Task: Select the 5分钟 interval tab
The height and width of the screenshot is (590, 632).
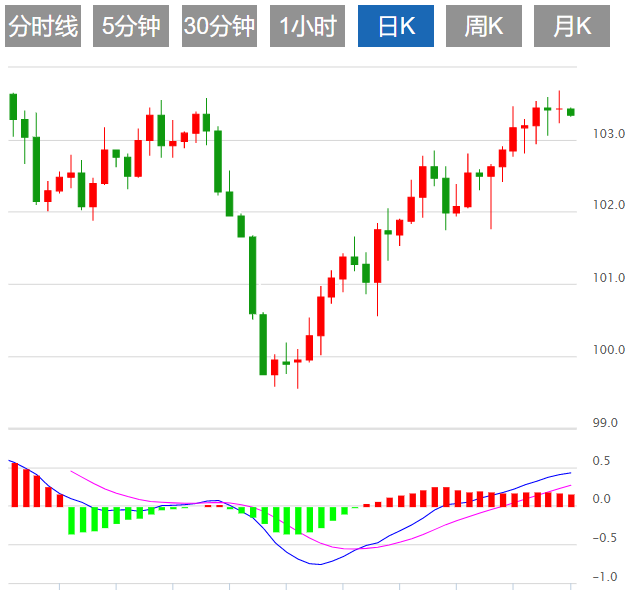Action: click(131, 26)
